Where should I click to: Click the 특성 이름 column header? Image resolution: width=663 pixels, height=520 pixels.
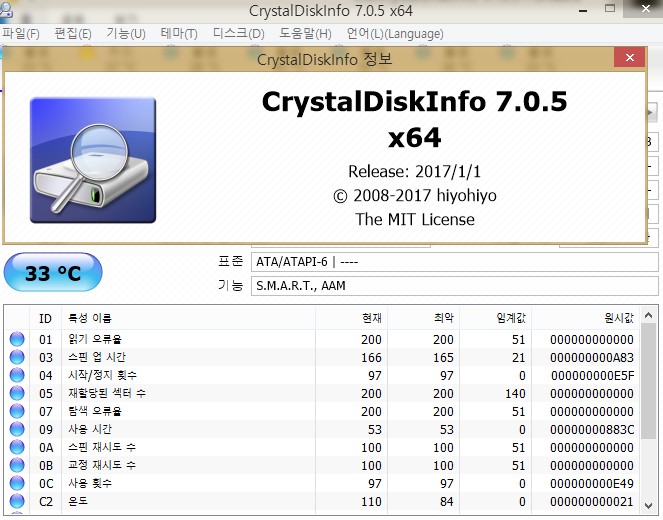[x=188, y=318]
